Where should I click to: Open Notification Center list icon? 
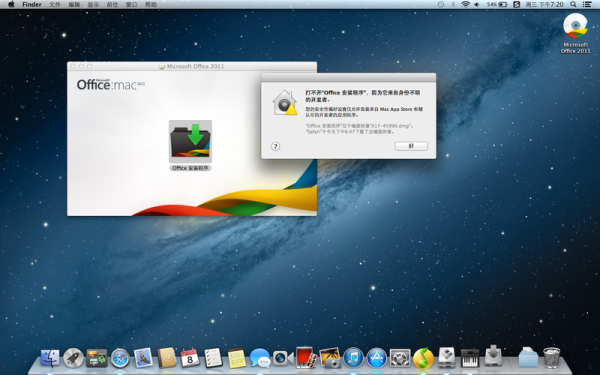pos(587,4)
